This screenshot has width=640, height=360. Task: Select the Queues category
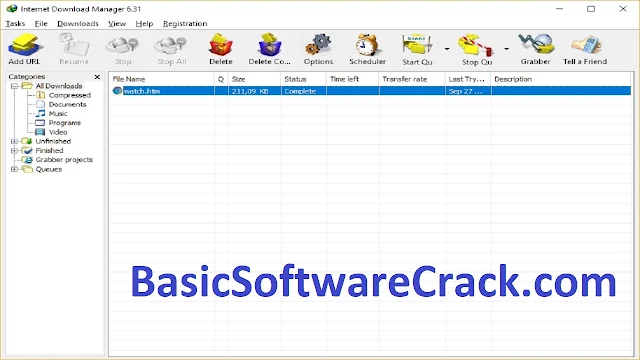point(49,169)
